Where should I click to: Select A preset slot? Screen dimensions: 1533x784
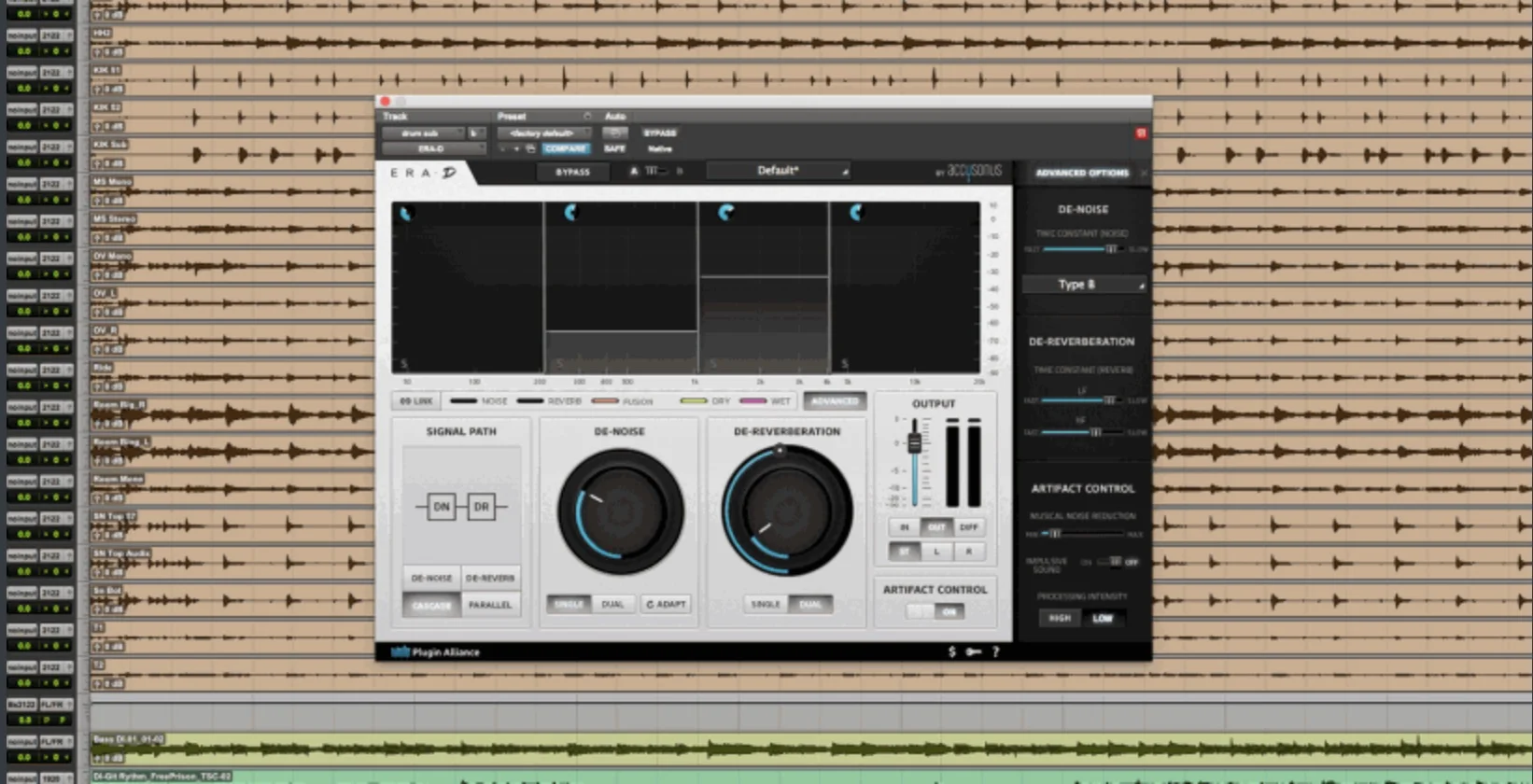pos(634,171)
